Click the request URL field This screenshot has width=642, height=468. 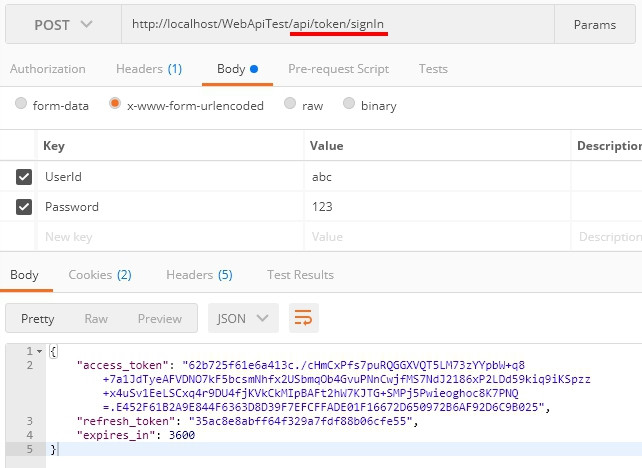click(x=338, y=25)
